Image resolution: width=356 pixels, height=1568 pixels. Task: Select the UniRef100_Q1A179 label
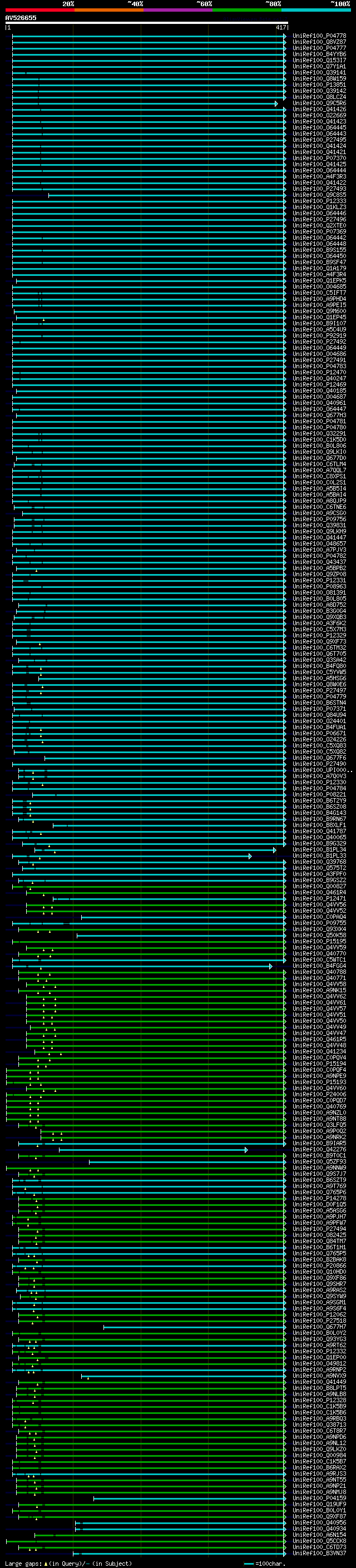(319, 269)
